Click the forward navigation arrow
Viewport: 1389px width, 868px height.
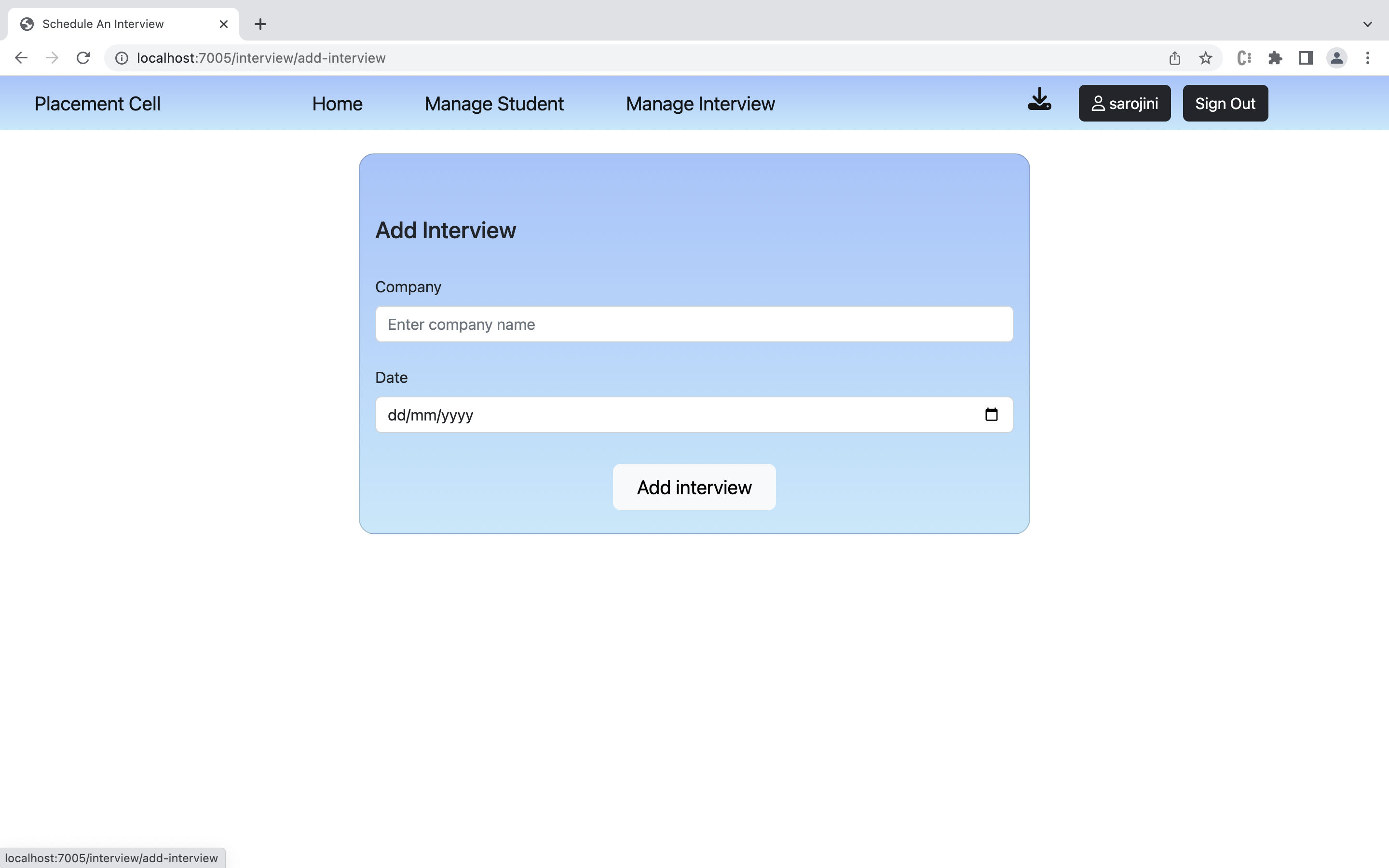click(x=52, y=57)
